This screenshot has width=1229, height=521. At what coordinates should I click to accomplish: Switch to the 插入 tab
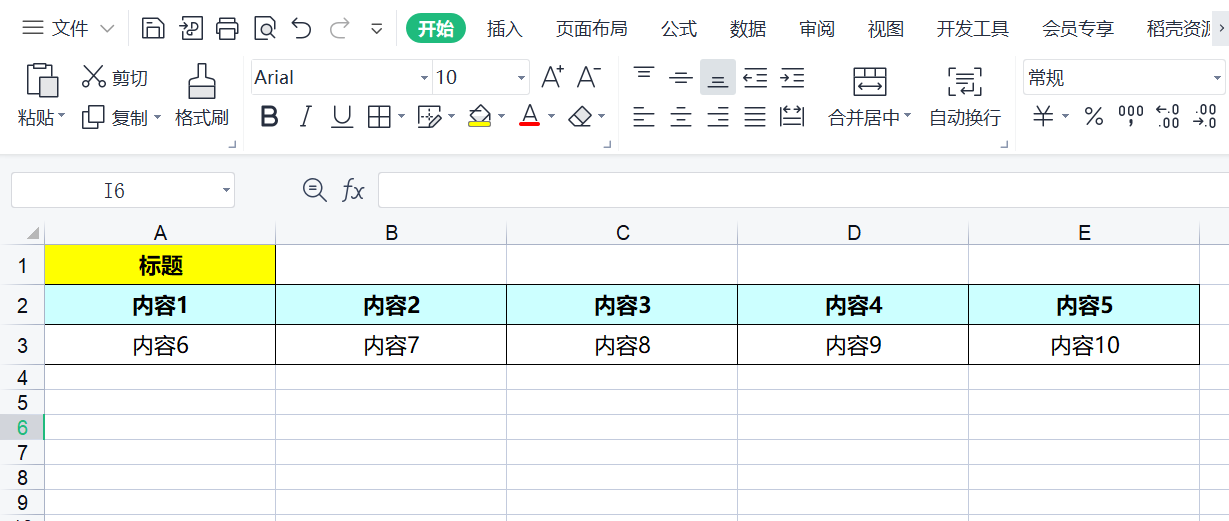pos(505,29)
